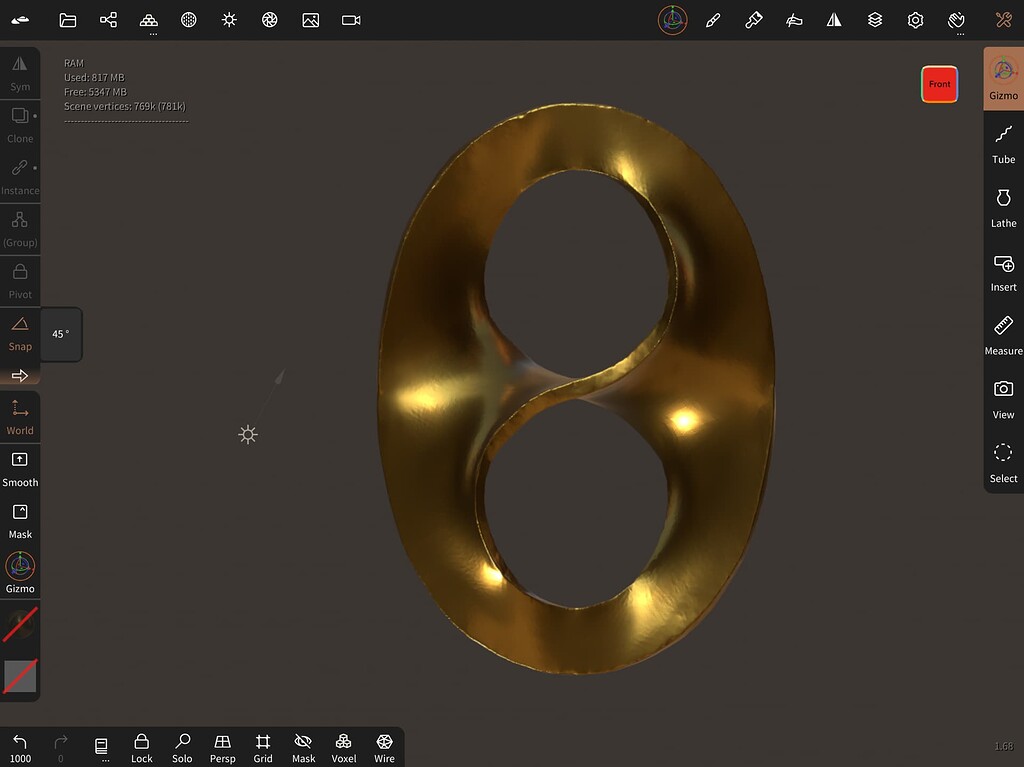Select the Paint brush tool in top toolbar
1024x767 pixels.
(x=753, y=20)
